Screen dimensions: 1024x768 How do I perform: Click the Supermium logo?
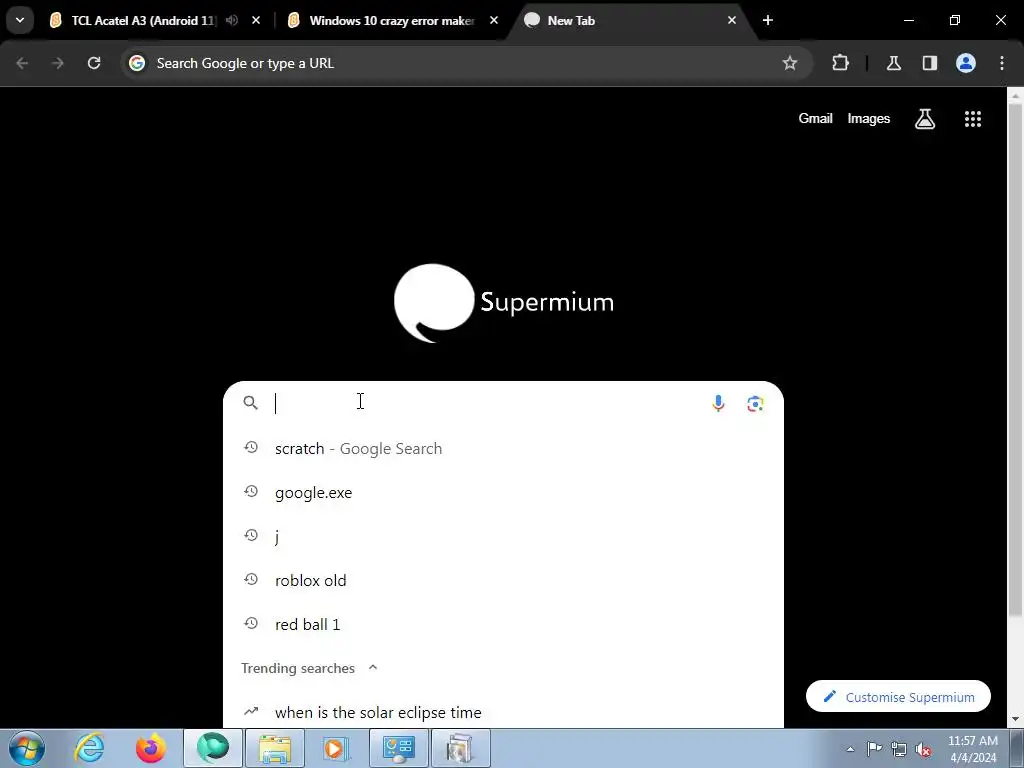point(504,303)
